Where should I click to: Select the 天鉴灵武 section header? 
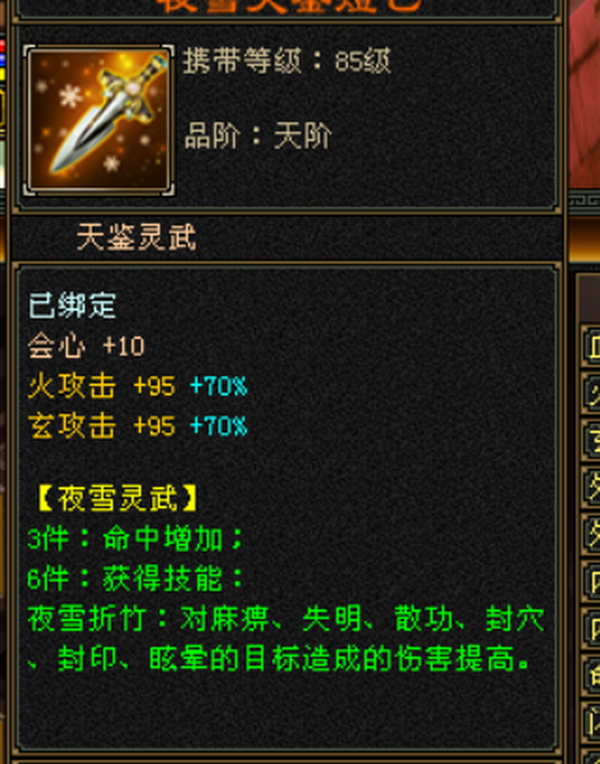coord(136,237)
